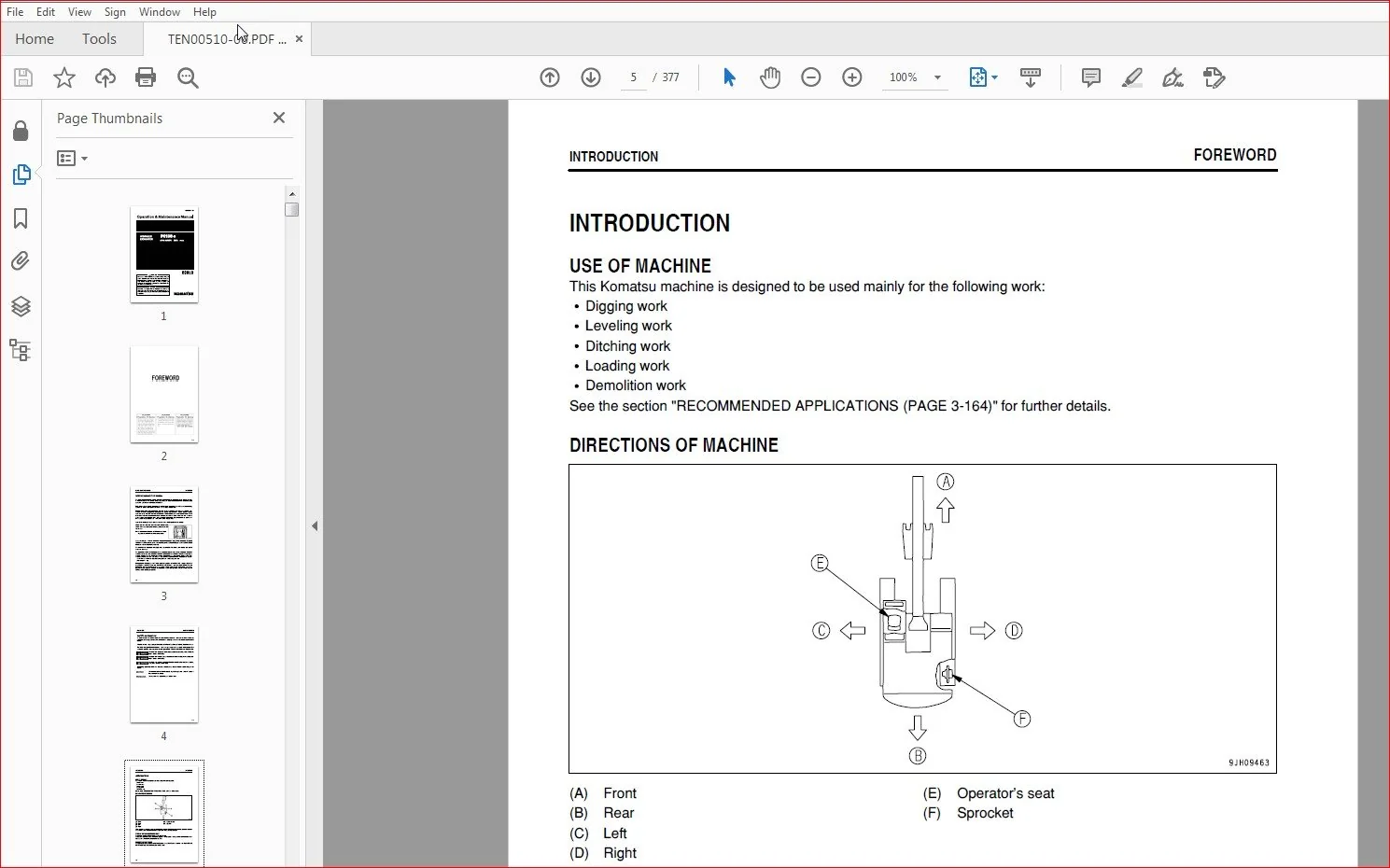Click the read mode keyboard icon

[x=1031, y=77]
